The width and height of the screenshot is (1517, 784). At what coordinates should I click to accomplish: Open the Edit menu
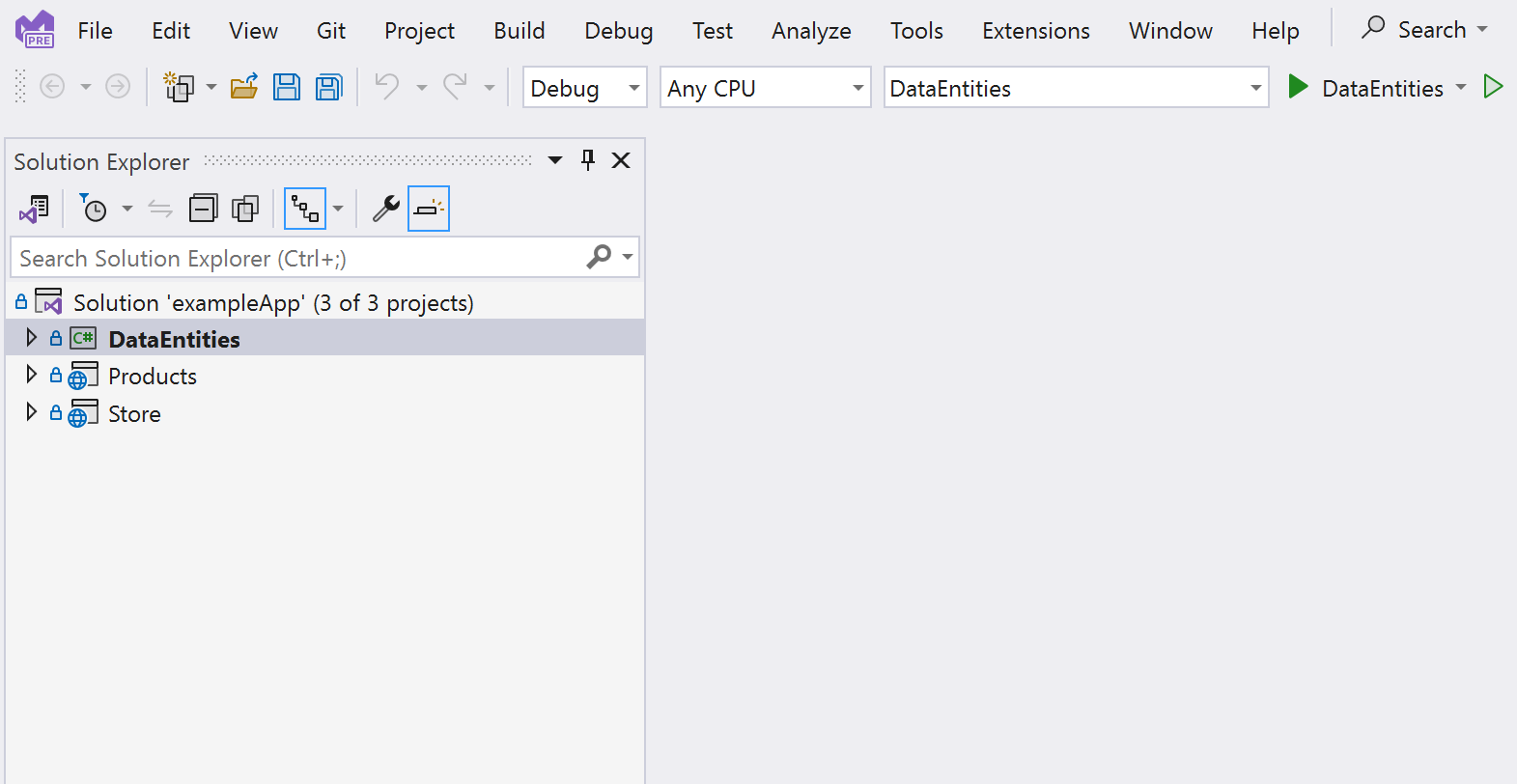(171, 31)
